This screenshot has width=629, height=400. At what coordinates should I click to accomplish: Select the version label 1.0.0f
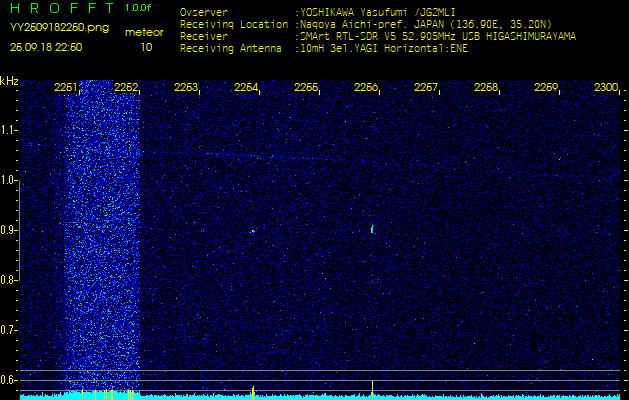138,8
